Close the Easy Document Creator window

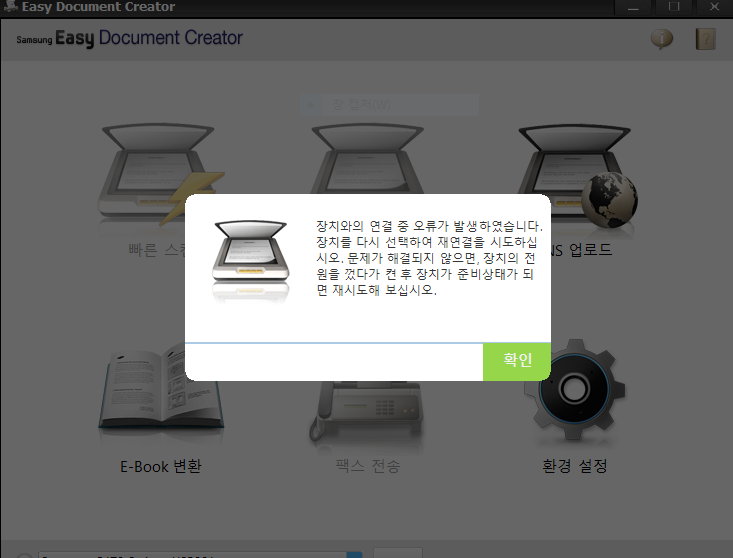[714, 7]
